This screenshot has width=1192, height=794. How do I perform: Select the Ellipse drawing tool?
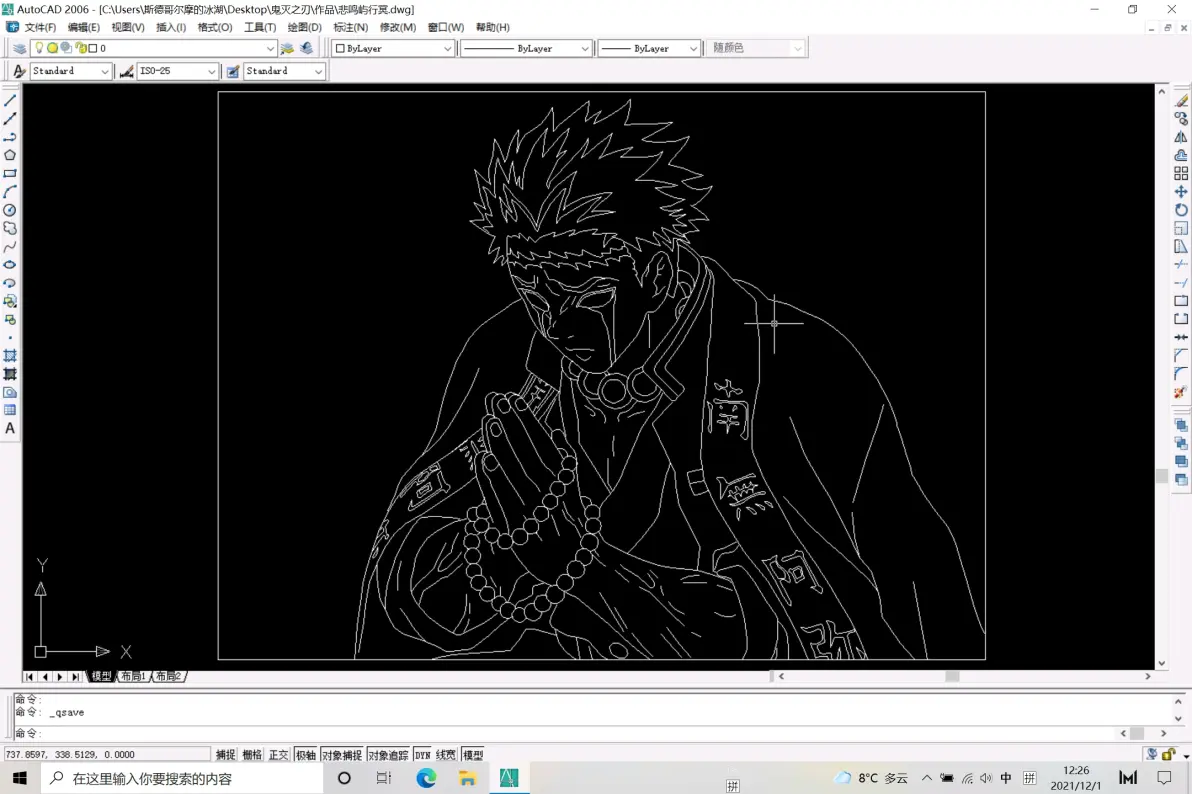pyautogui.click(x=10, y=265)
